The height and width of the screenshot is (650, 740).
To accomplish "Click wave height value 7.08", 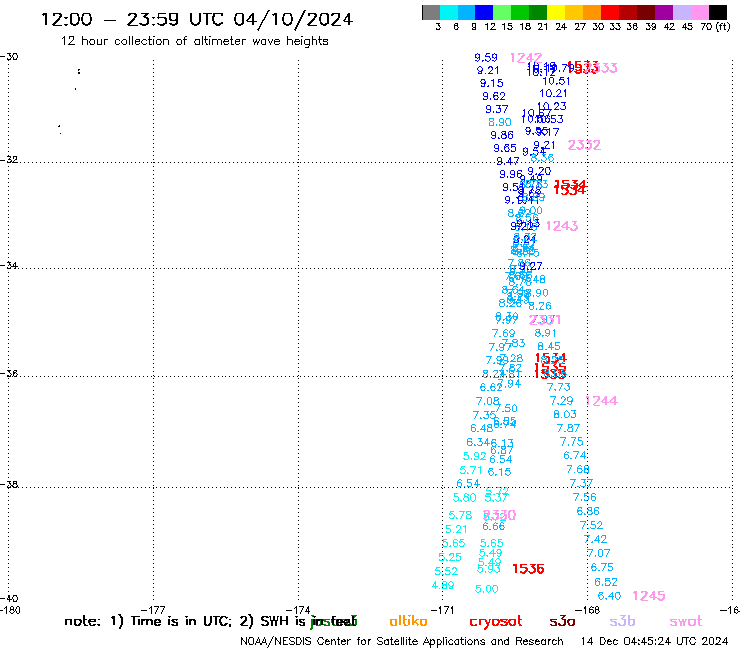I will [x=488, y=401].
